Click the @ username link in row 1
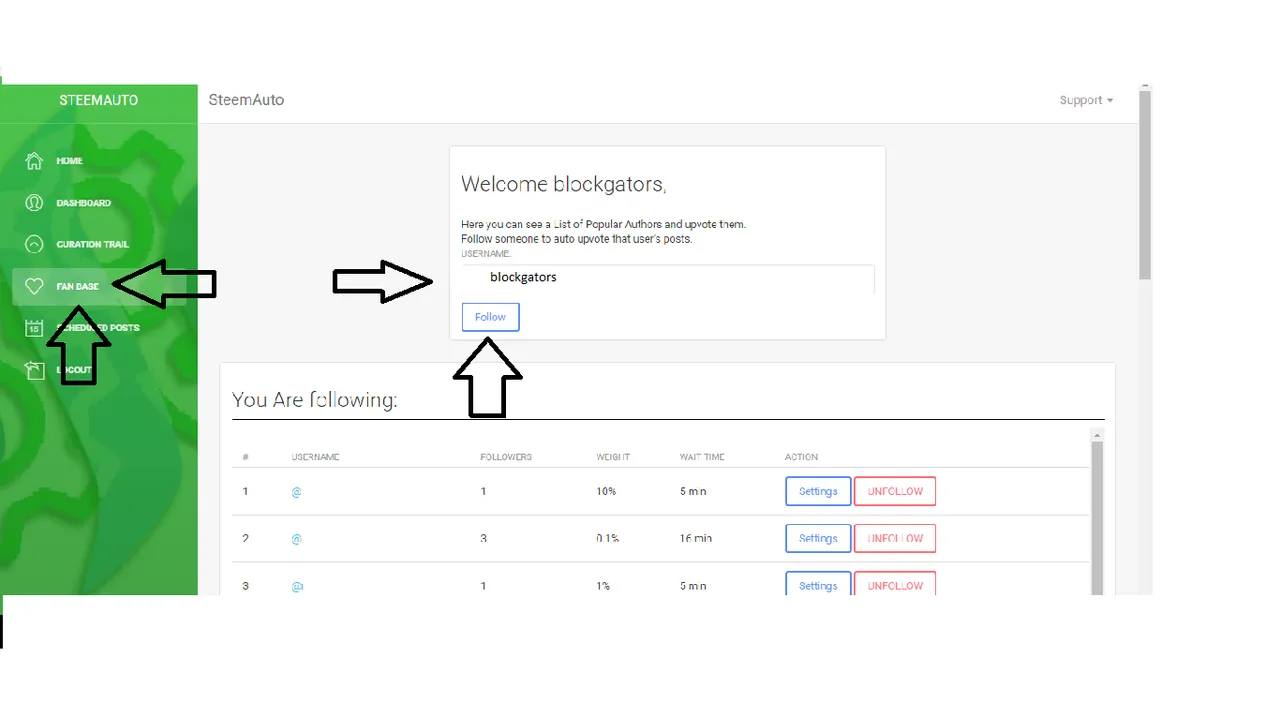This screenshot has height=720, width=1280. [297, 492]
